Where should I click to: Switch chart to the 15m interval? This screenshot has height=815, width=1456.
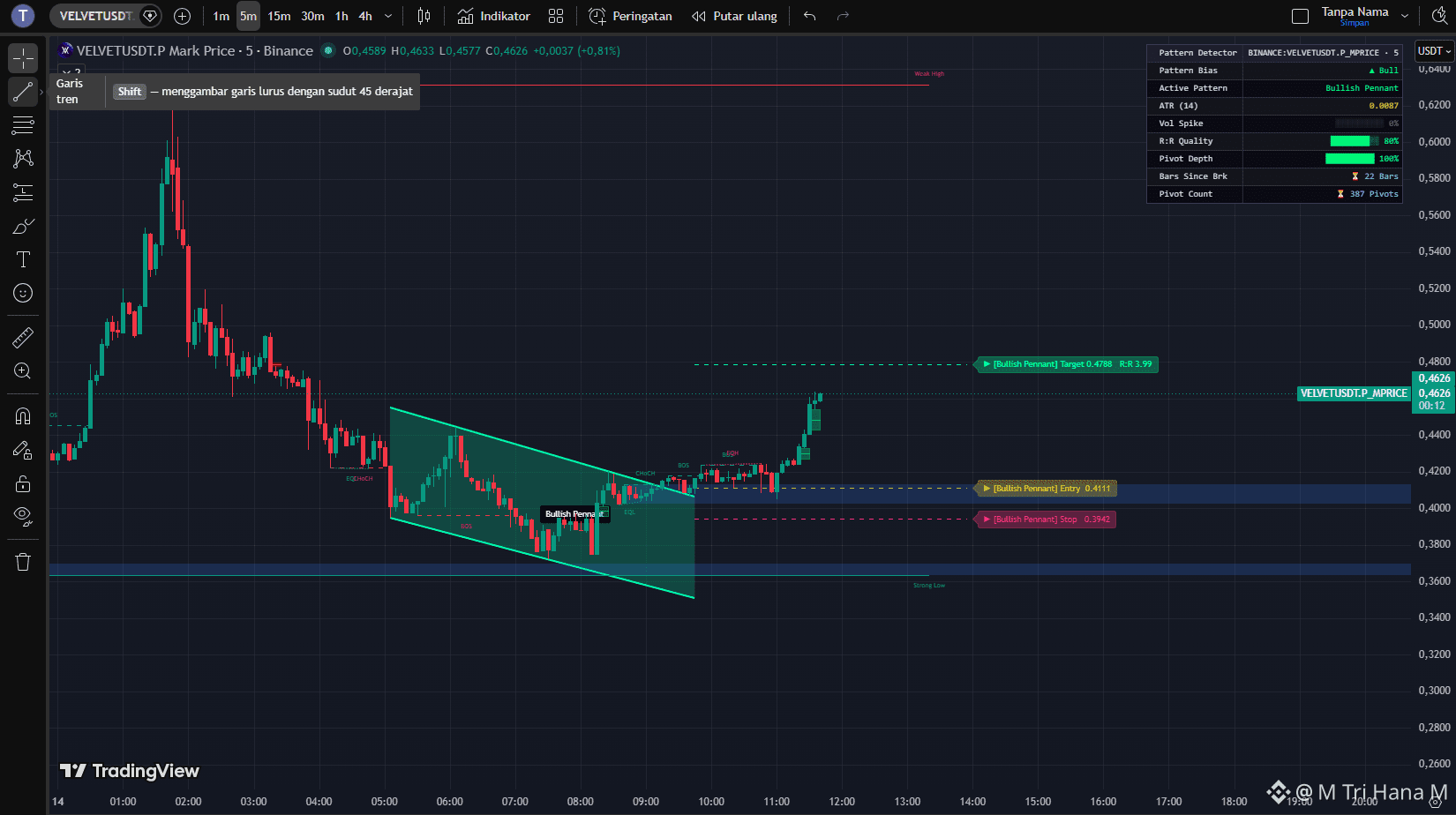279,16
